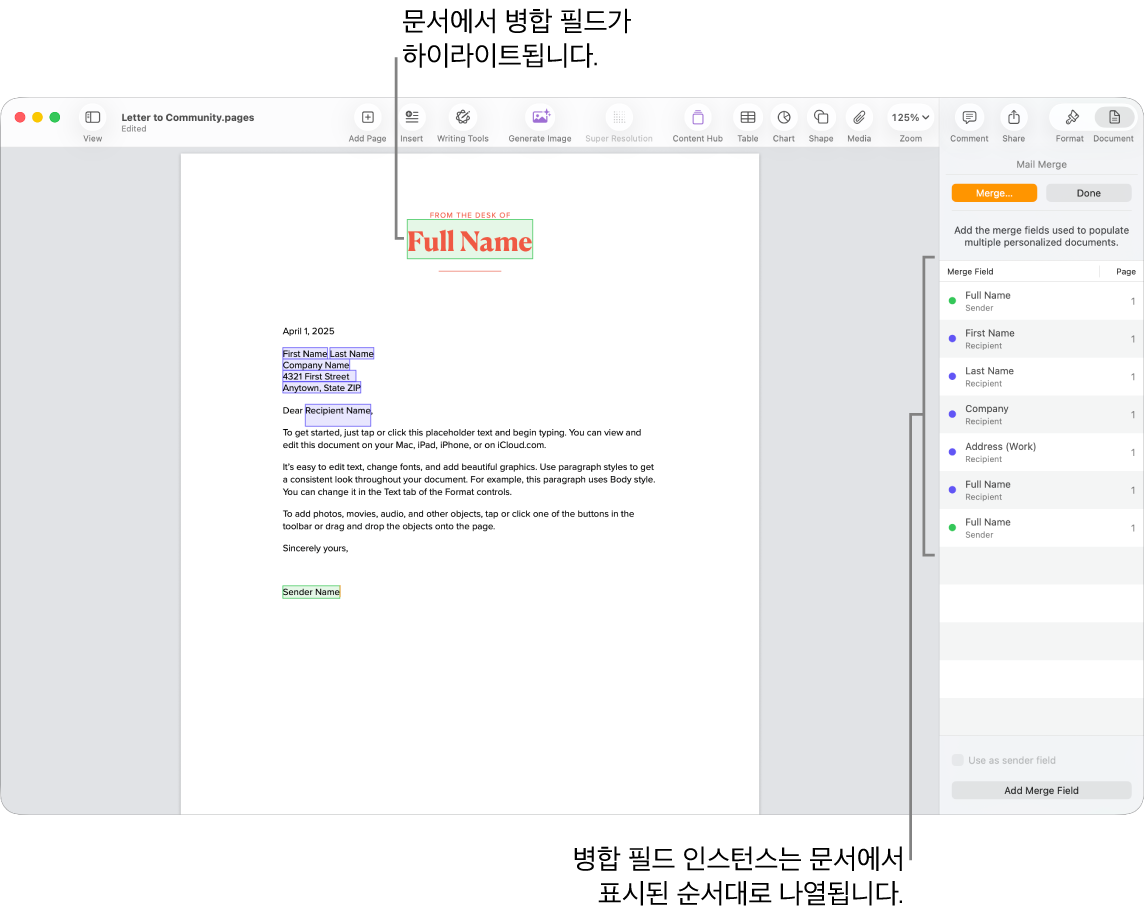
Task: Add a Comment
Action: click(x=969, y=117)
